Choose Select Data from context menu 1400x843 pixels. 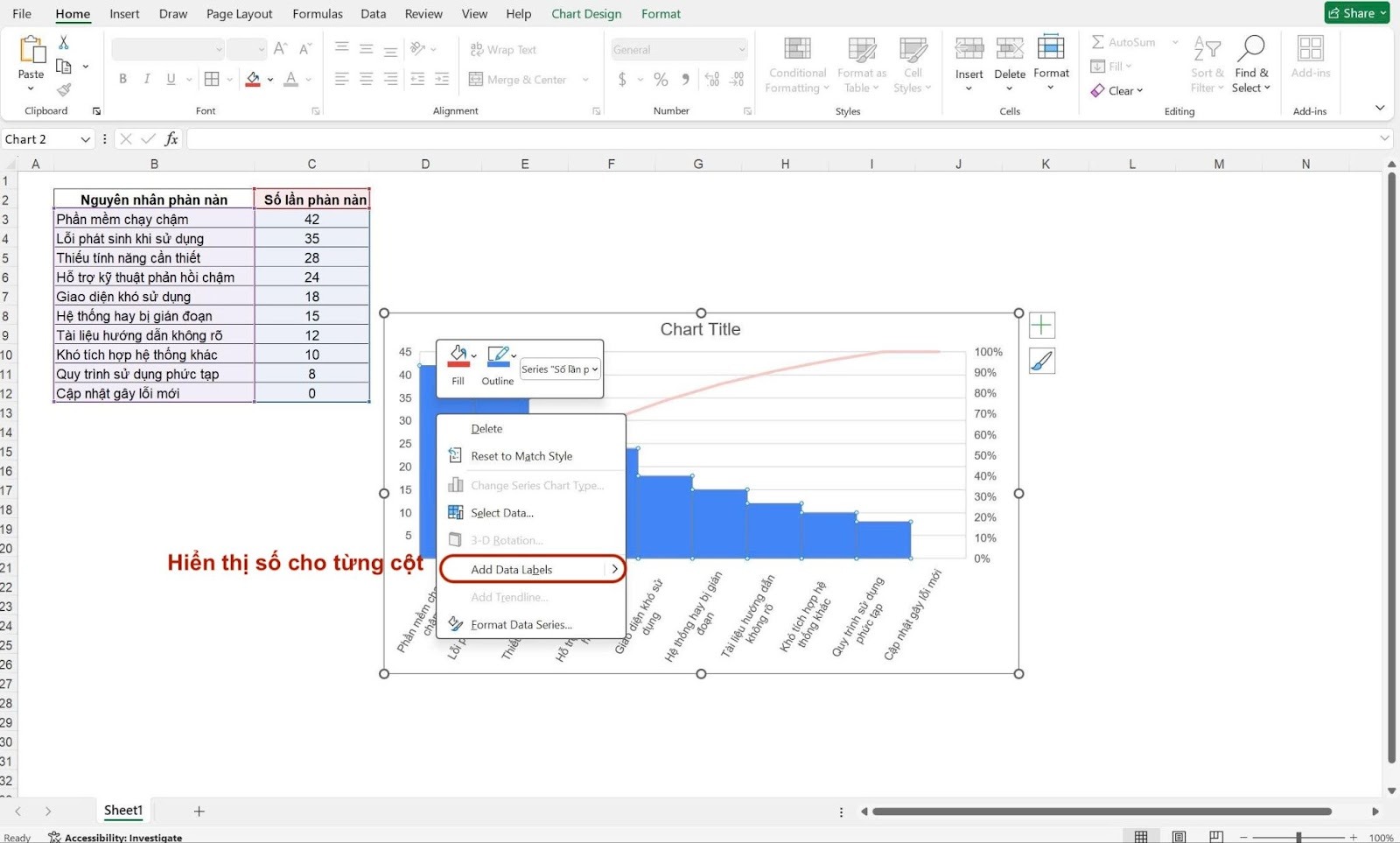501,513
